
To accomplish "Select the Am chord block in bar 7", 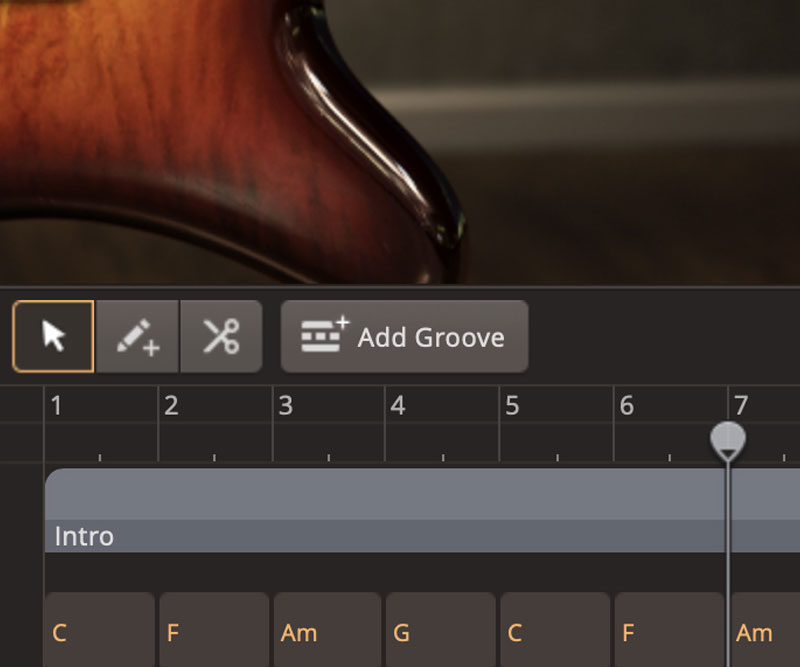I will [x=765, y=630].
